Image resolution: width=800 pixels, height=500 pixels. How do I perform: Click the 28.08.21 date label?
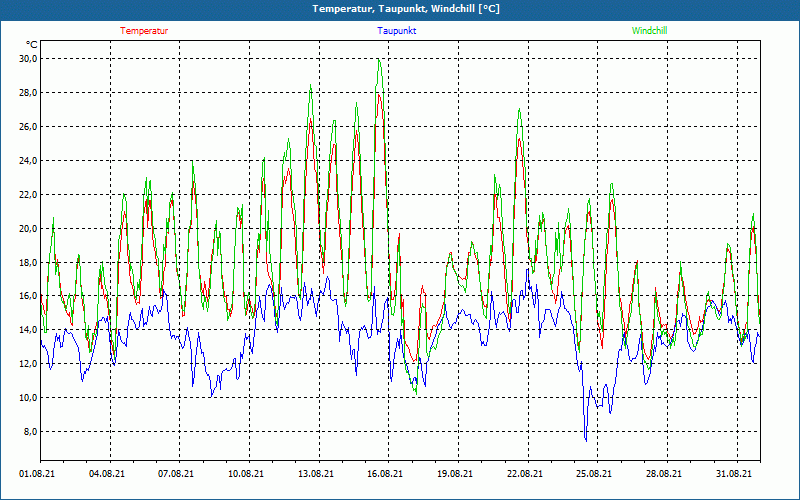coord(664,474)
